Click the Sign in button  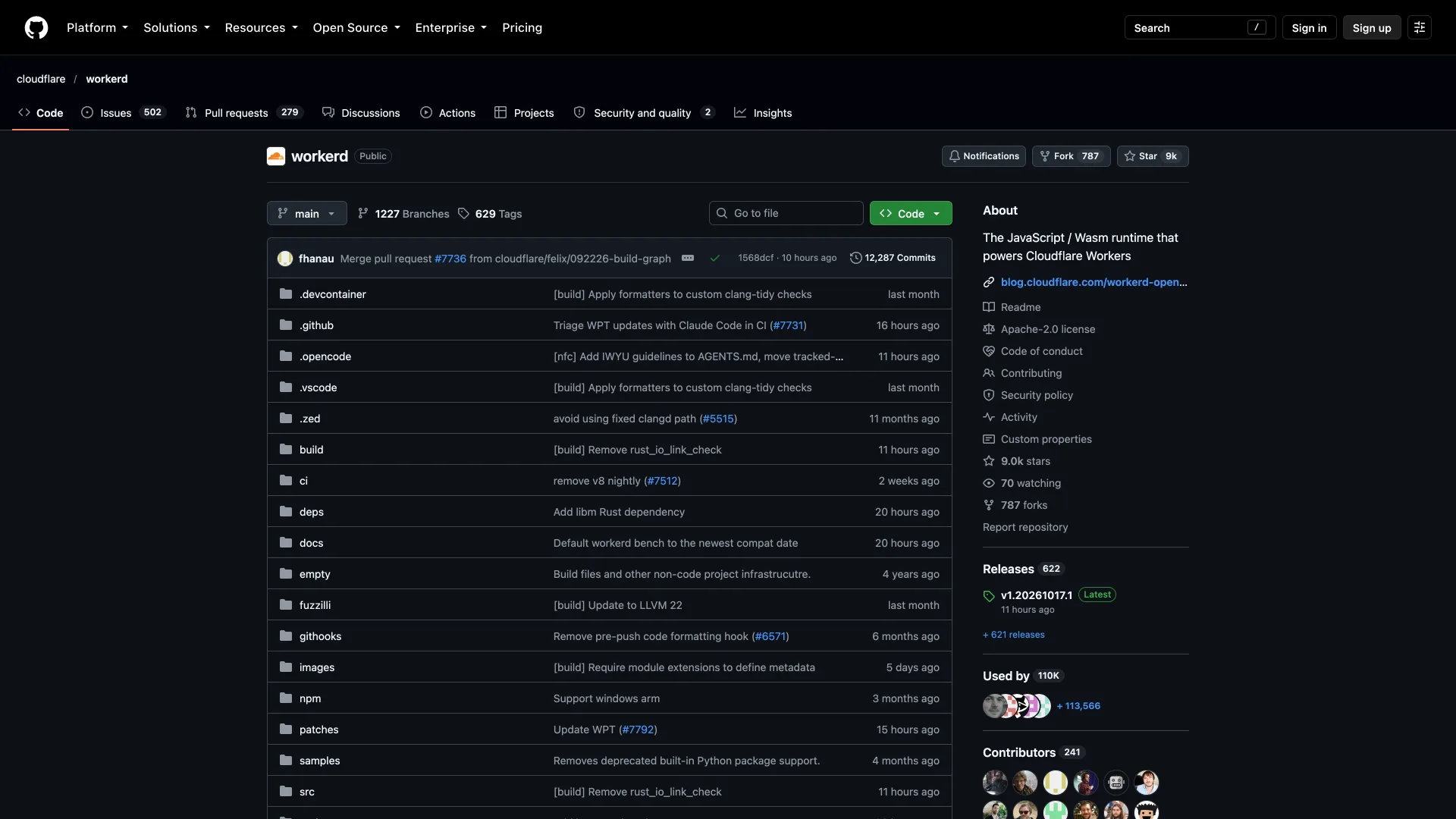(x=1309, y=28)
